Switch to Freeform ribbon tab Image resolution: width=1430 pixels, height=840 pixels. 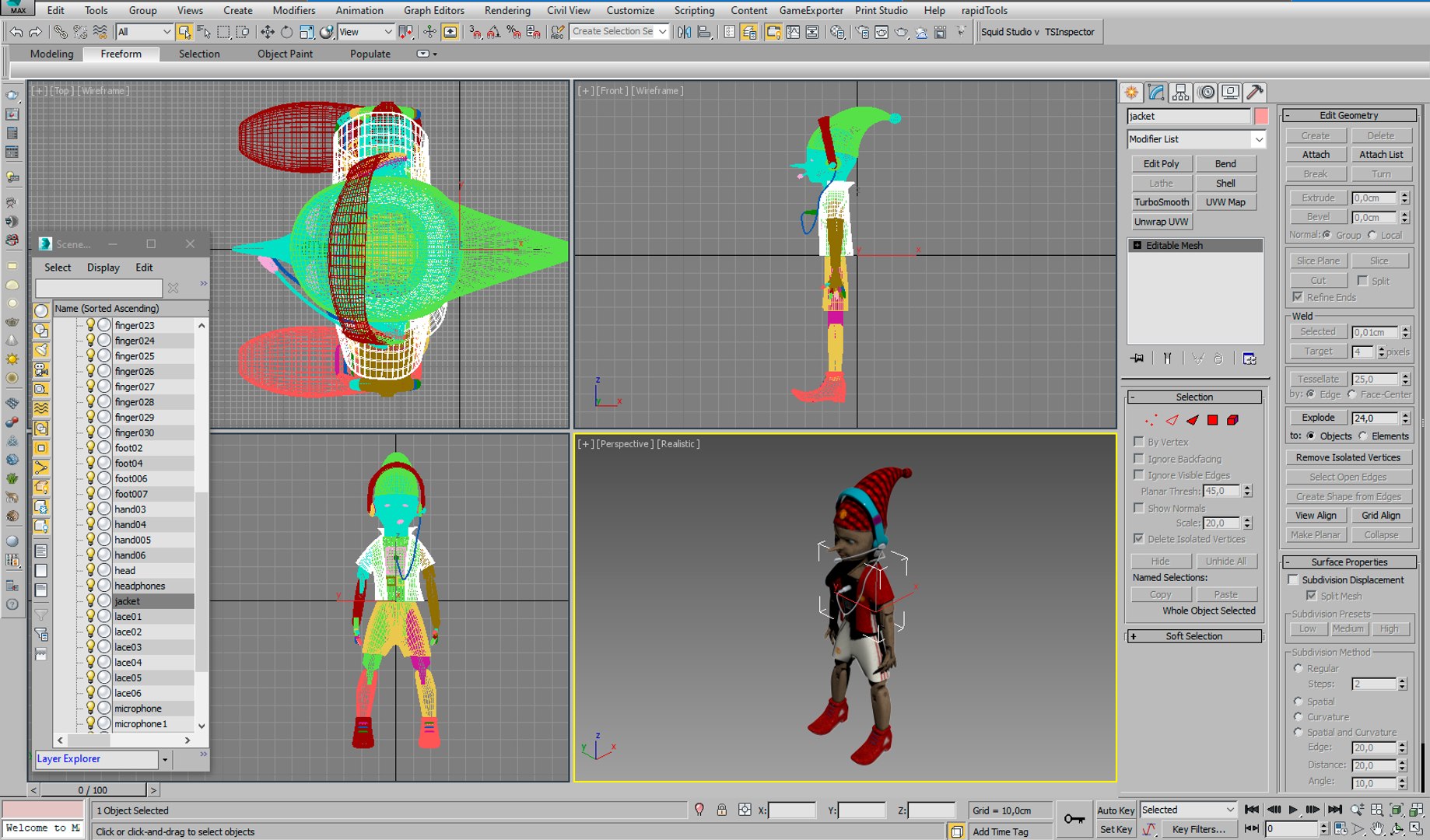click(121, 54)
